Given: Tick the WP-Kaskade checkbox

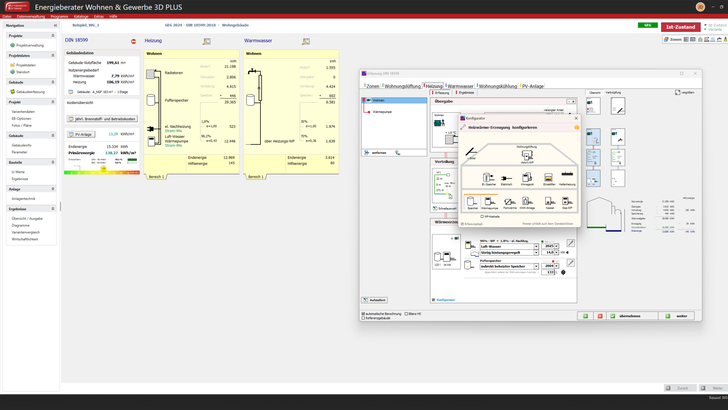Looking at the screenshot, I should tap(483, 215).
